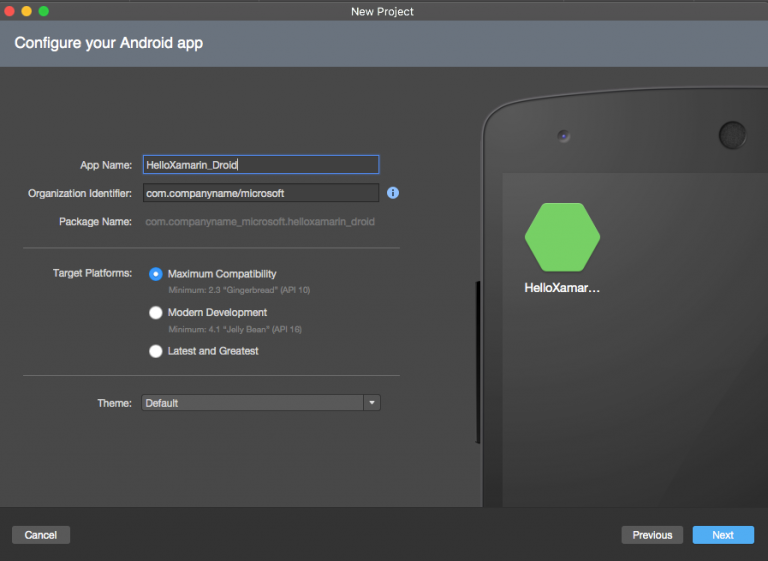Cancel the New Project dialog
Viewport: 768px width, 561px height.
(x=41, y=535)
